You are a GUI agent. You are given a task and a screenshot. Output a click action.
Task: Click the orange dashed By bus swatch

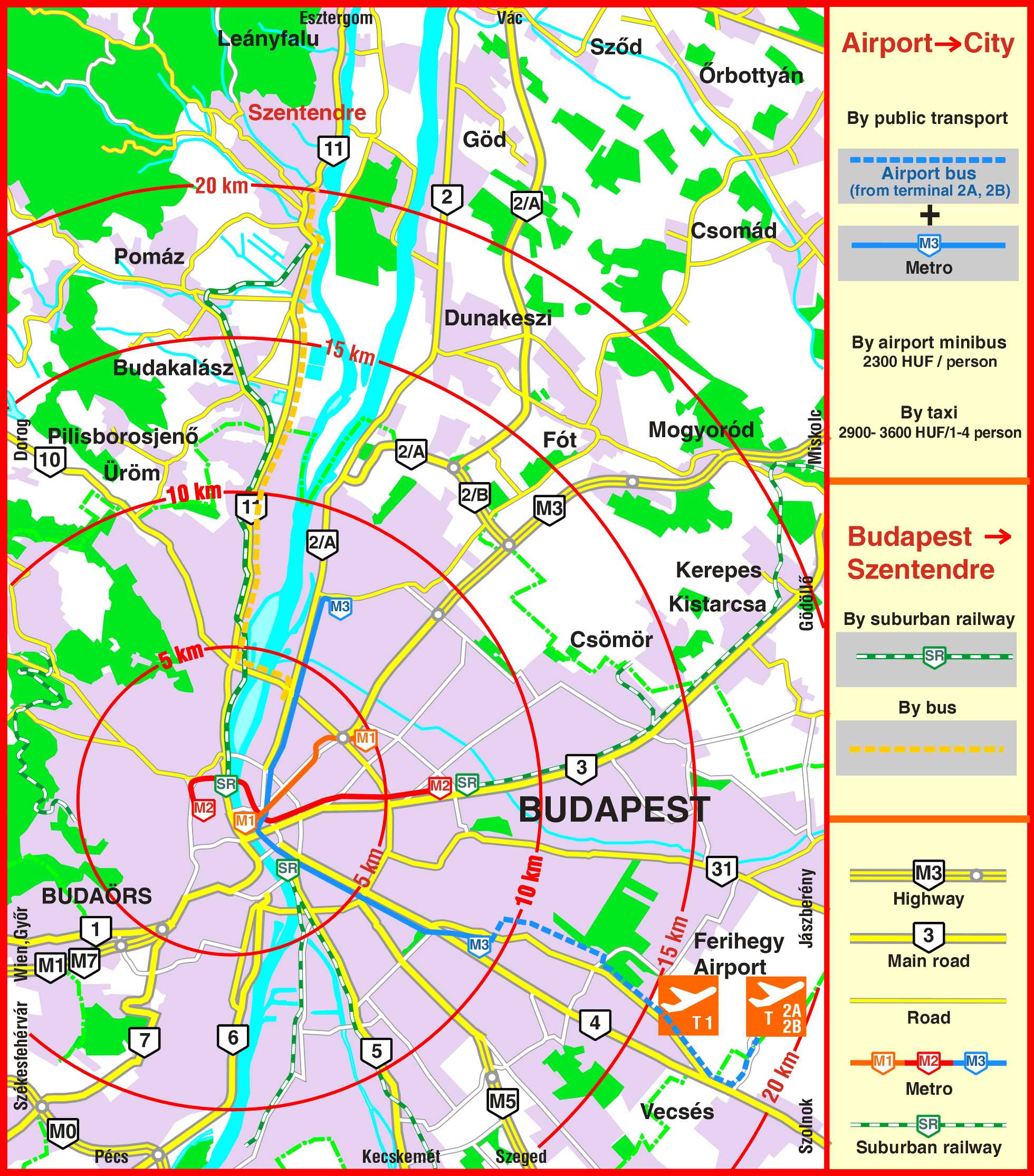[926, 748]
